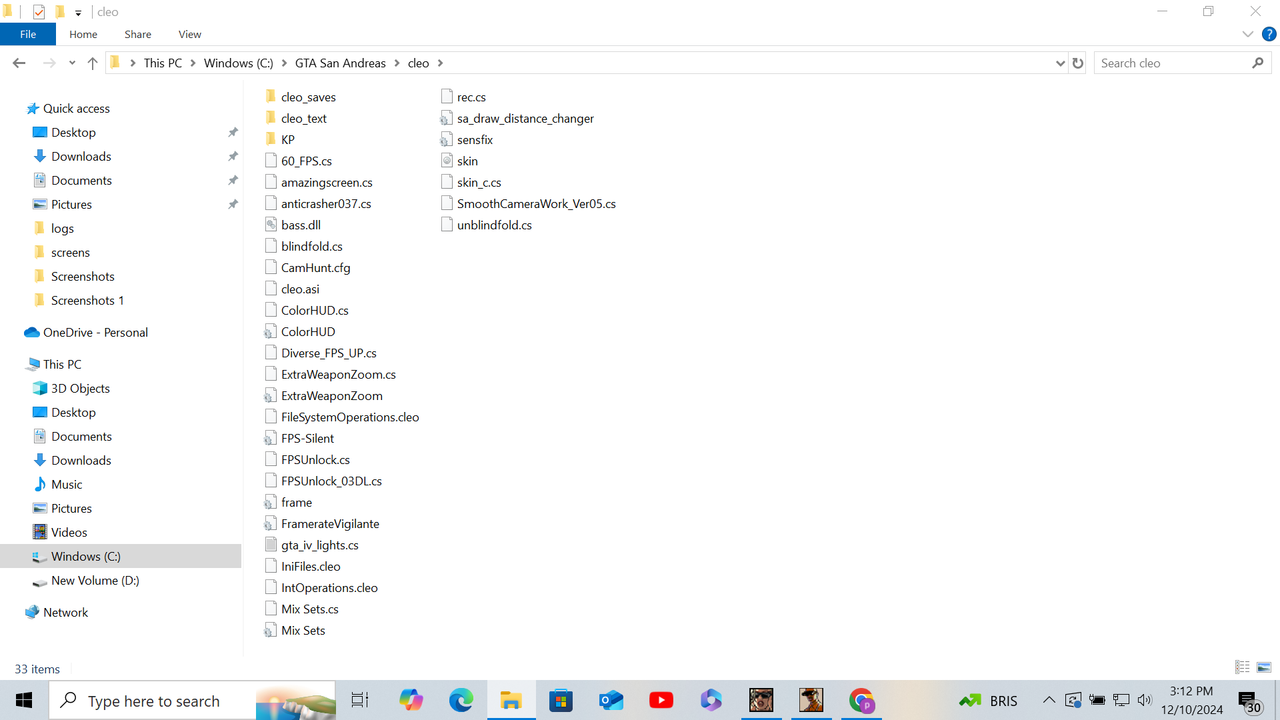Refresh the cleo folder view
Viewport: 1280px width, 720px height.
coord(1078,63)
